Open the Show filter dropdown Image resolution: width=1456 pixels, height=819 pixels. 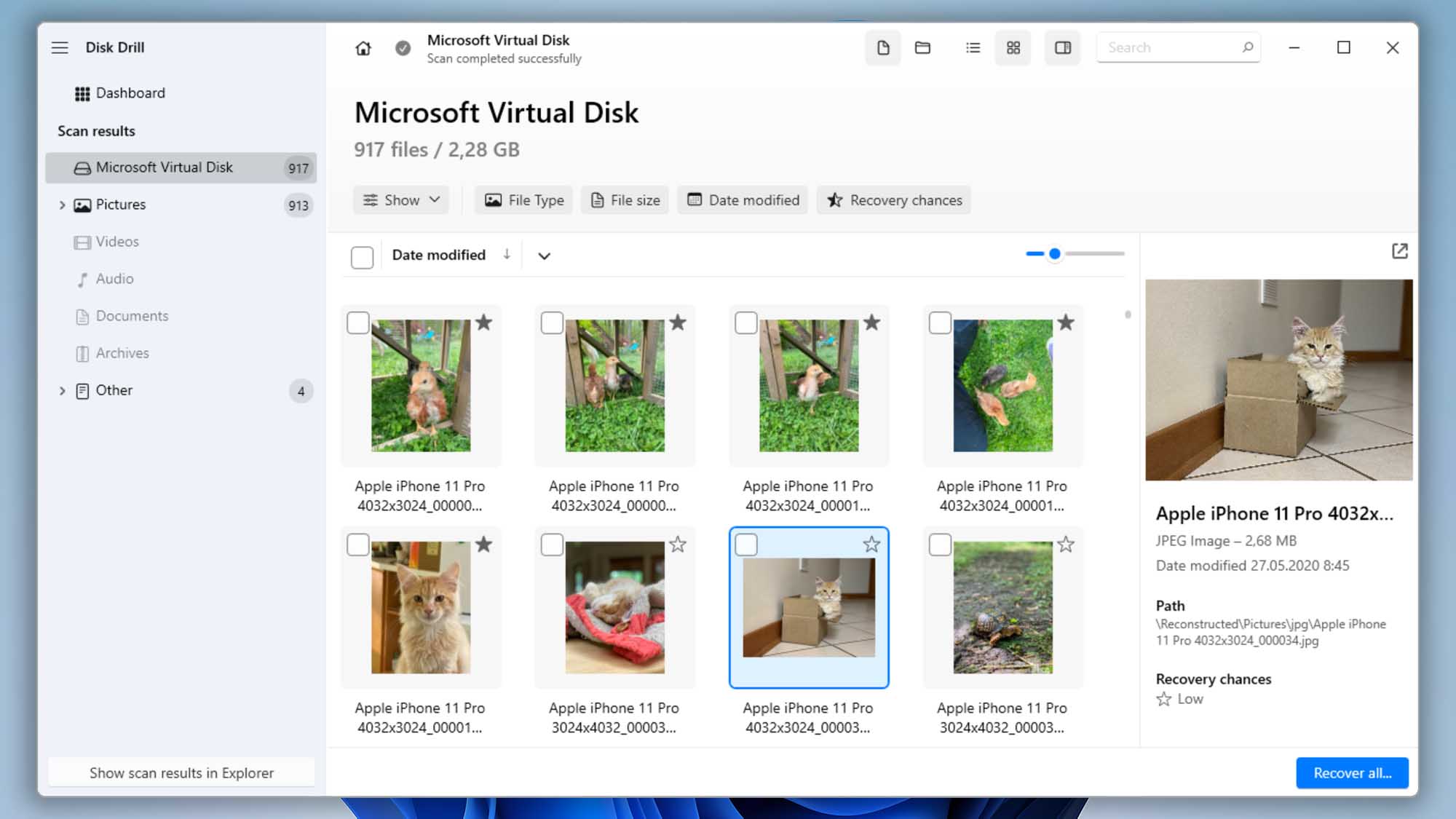401,200
